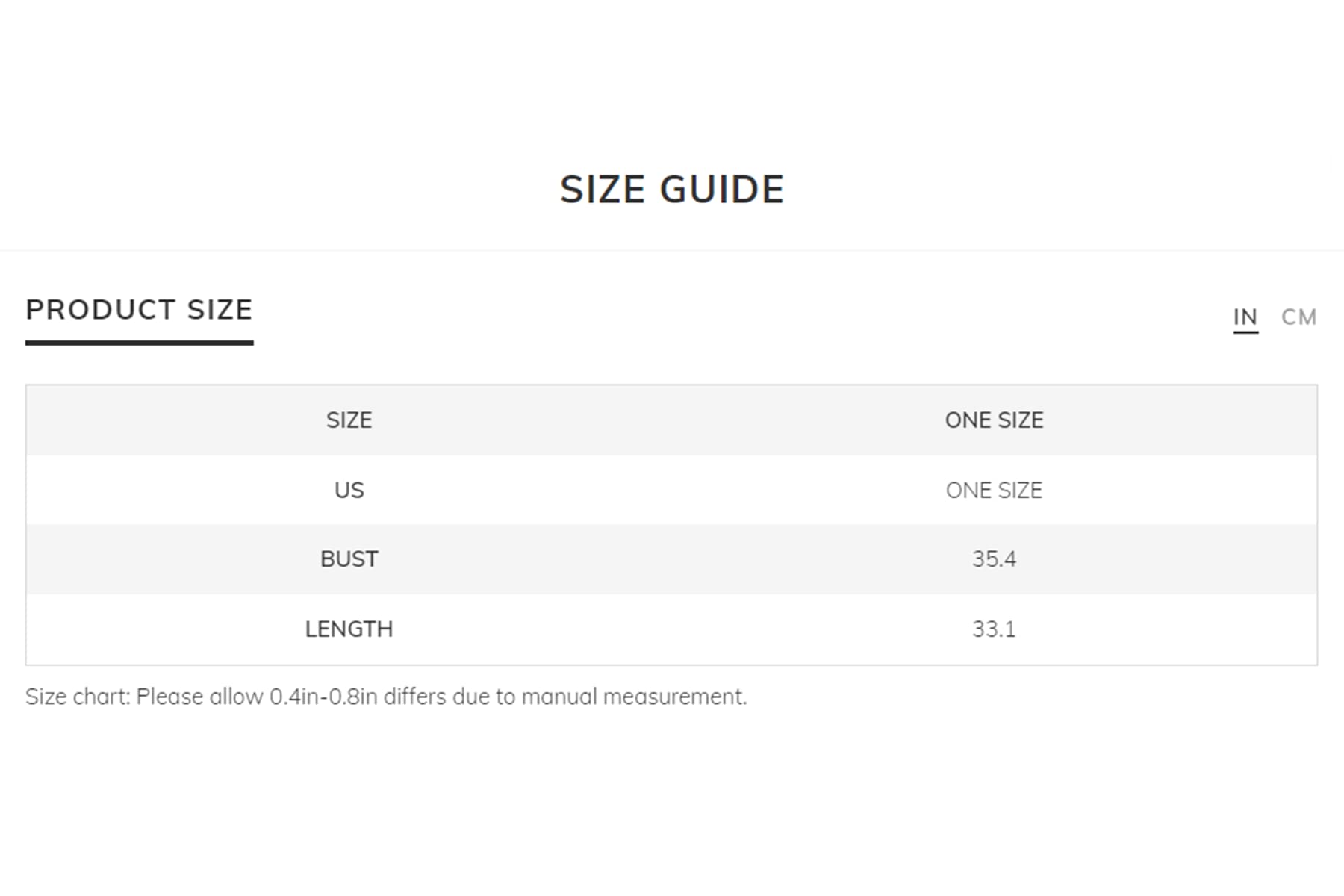Click the SIZE header cell in table
The image size is (1344, 896).
(349, 420)
